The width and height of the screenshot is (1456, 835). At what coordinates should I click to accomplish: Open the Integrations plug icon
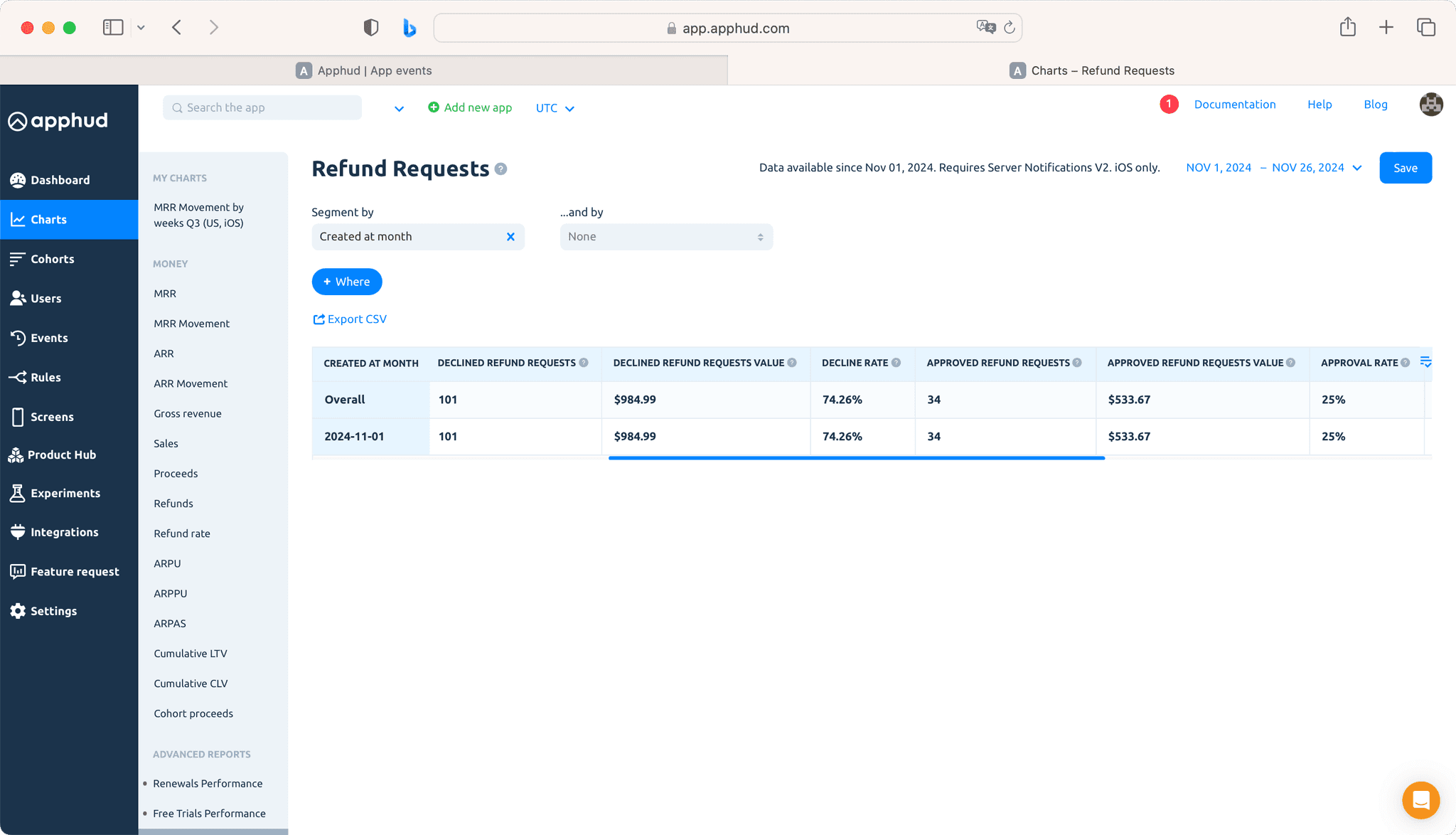(18, 532)
